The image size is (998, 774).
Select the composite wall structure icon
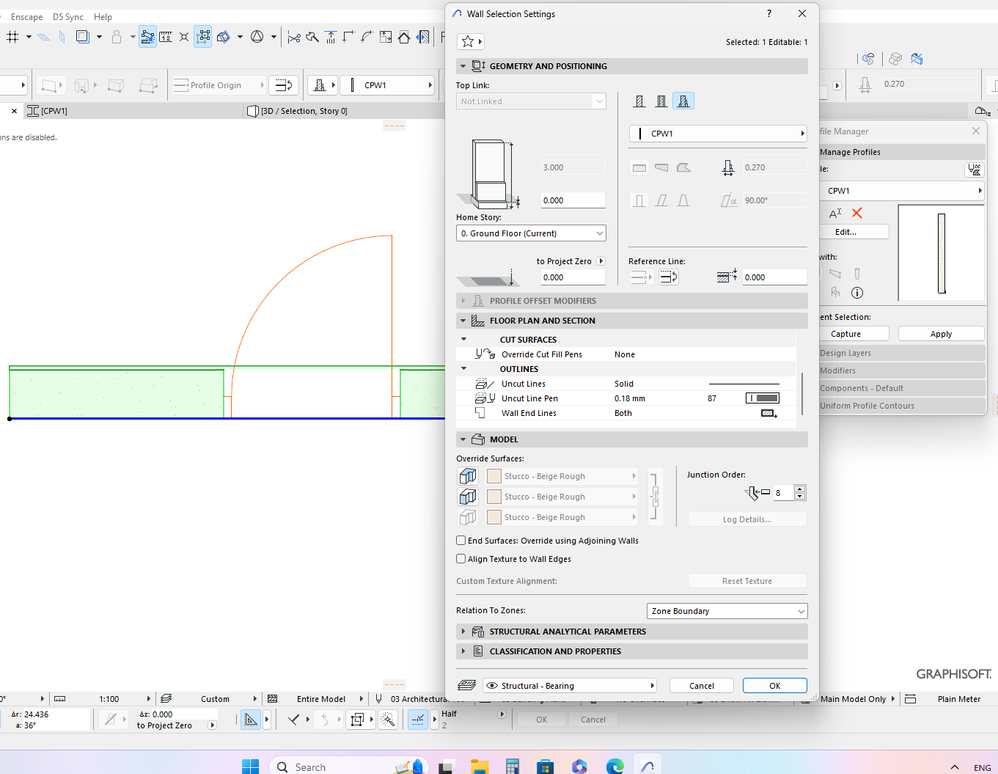(661, 101)
